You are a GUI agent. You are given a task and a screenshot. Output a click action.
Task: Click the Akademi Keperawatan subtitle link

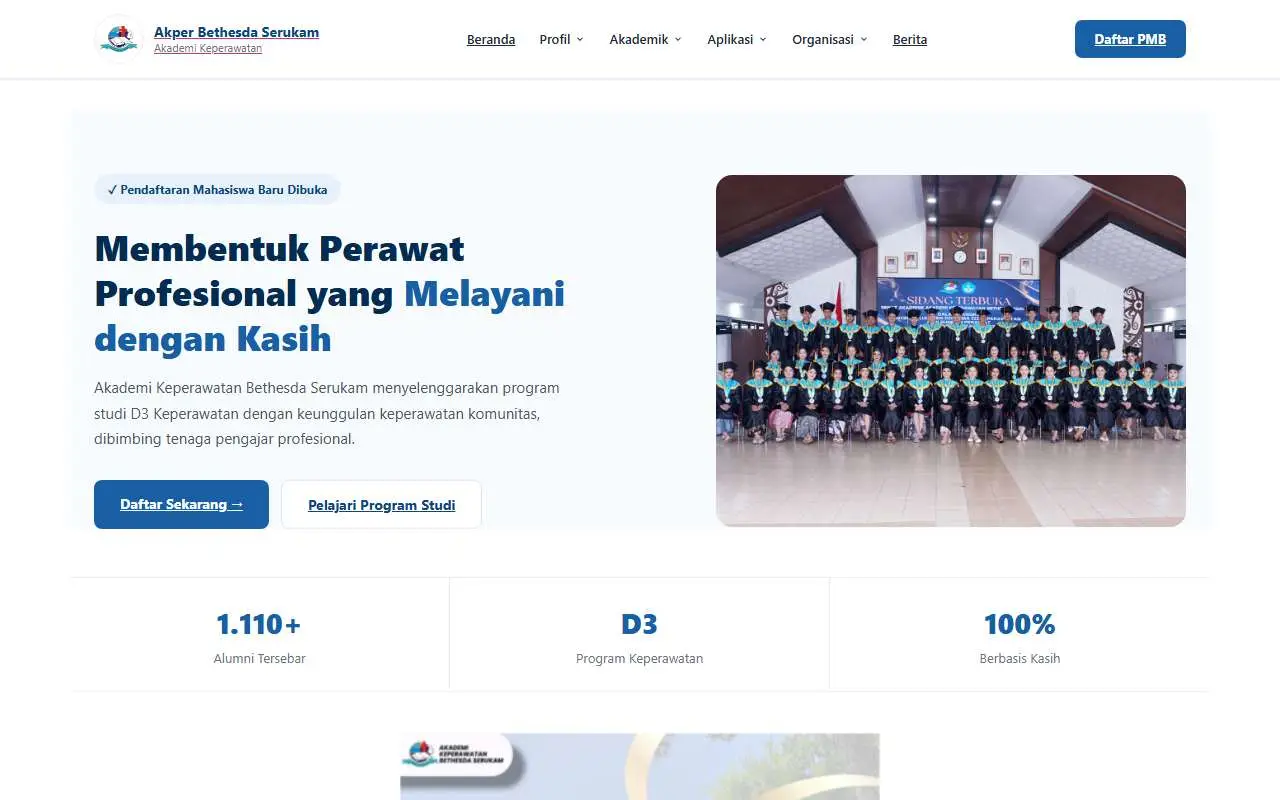(208, 48)
